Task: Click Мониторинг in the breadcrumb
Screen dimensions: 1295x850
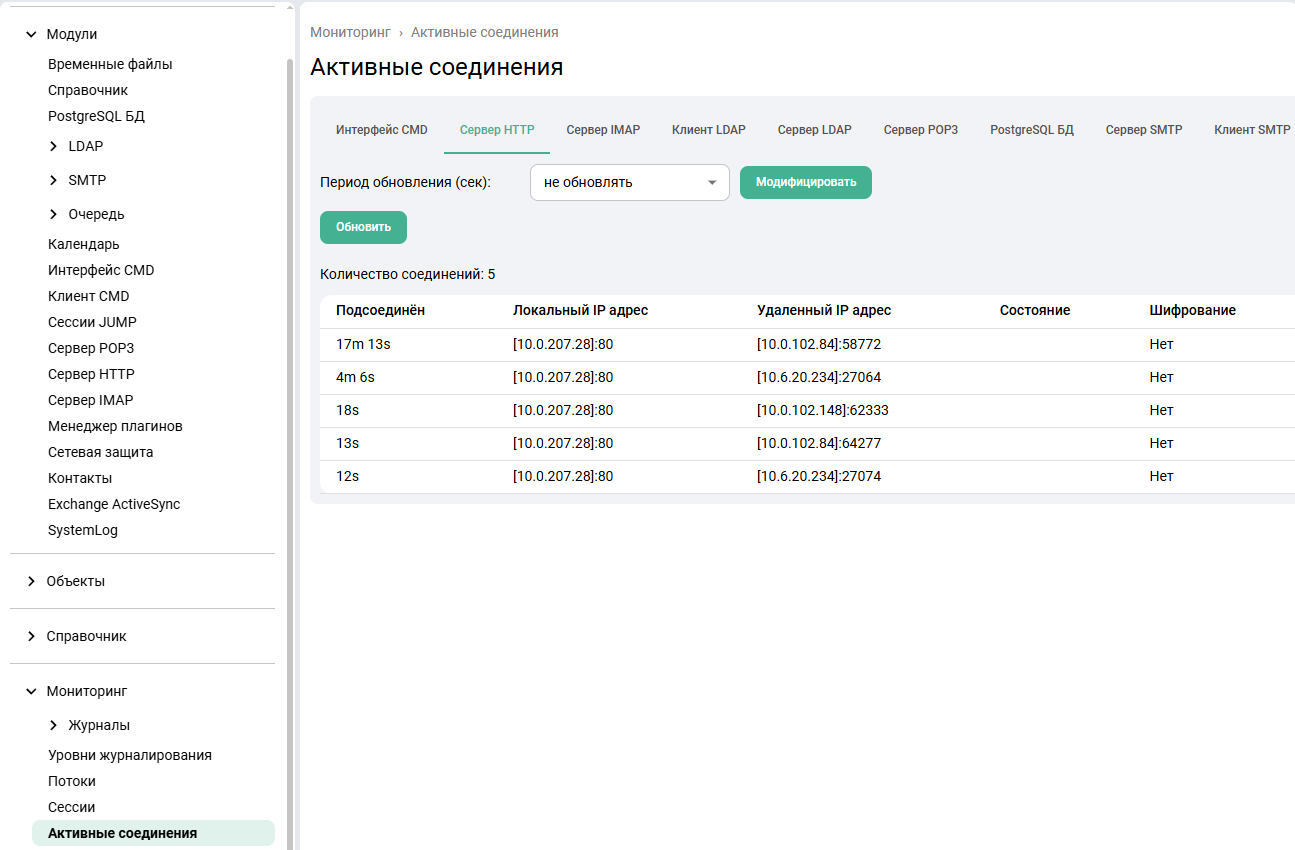Action: click(350, 32)
